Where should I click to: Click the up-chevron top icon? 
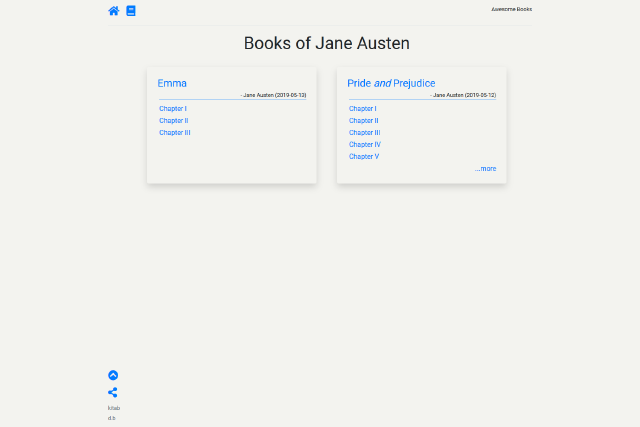113,375
